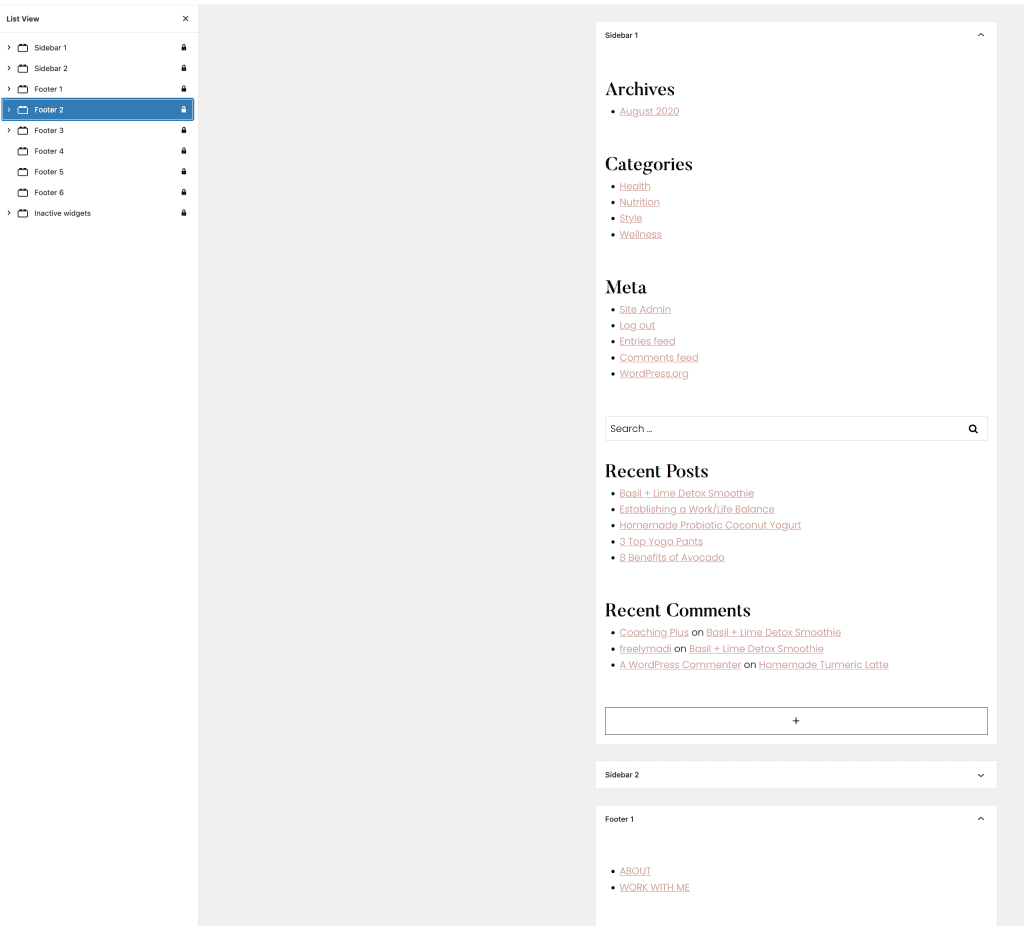1024x926 pixels.
Task: Click the freelymadi commenter link
Action: pos(645,649)
